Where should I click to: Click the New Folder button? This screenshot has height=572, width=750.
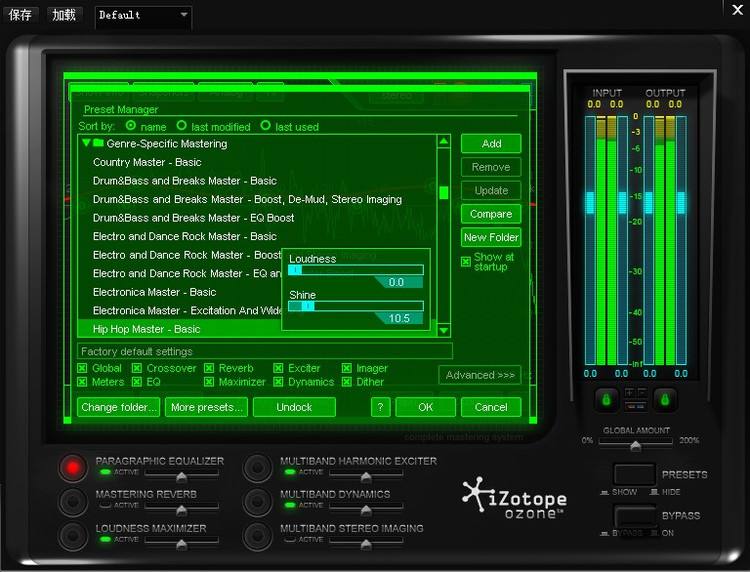coord(491,237)
